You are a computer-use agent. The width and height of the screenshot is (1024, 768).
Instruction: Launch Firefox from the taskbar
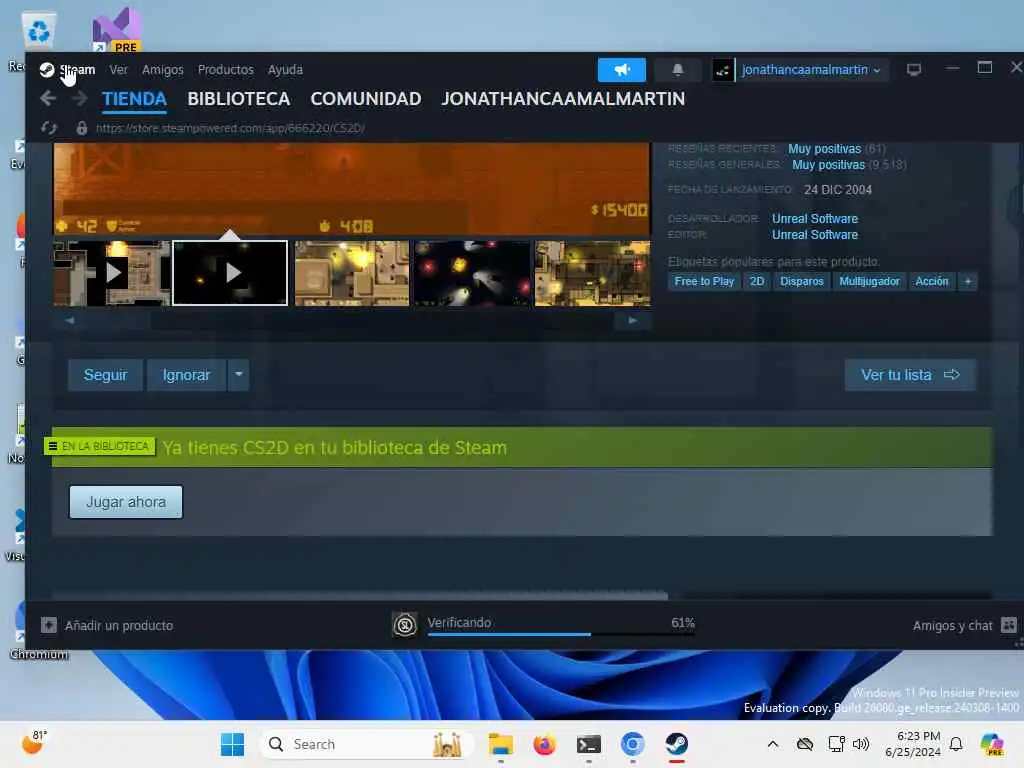545,744
